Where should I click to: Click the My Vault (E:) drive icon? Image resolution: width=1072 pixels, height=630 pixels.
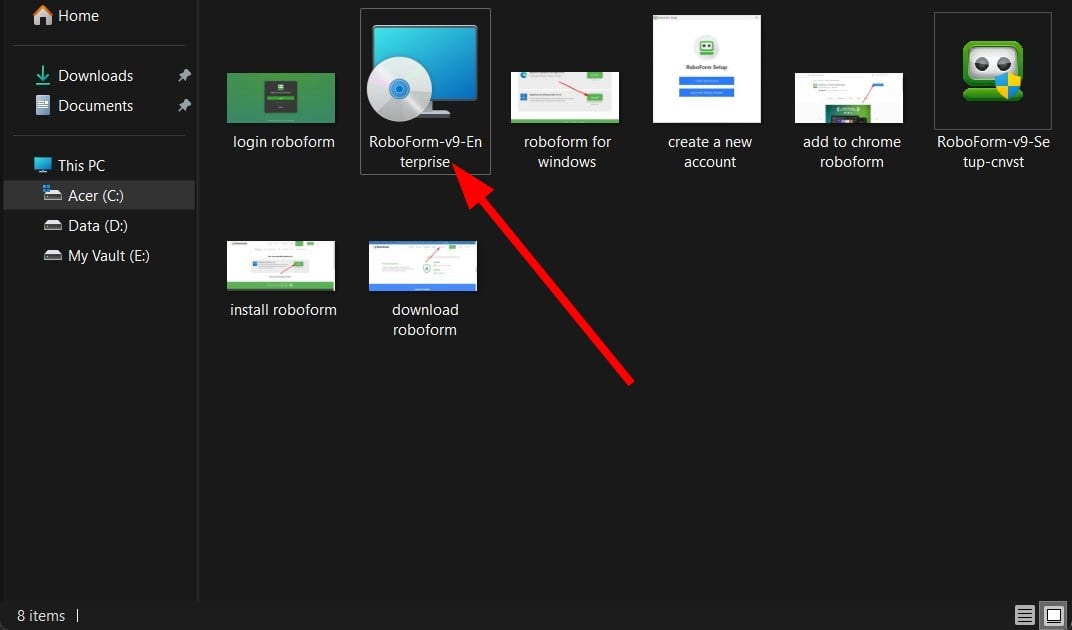tap(53, 255)
